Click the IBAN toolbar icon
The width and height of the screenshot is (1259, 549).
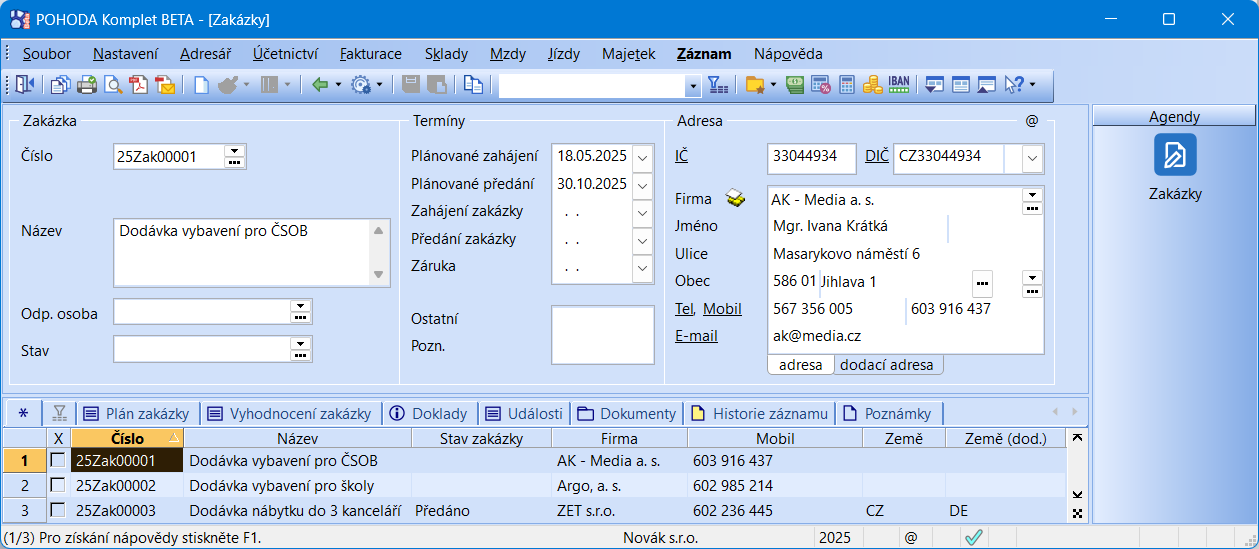pyautogui.click(x=899, y=85)
